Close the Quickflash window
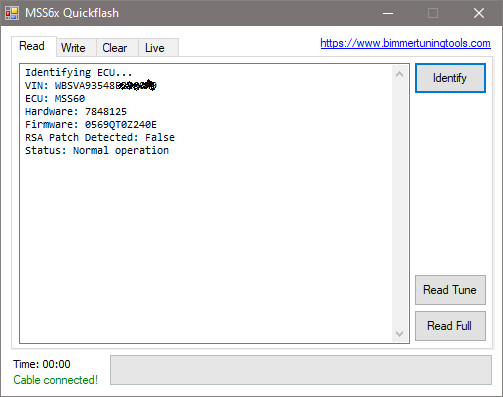 click(479, 13)
